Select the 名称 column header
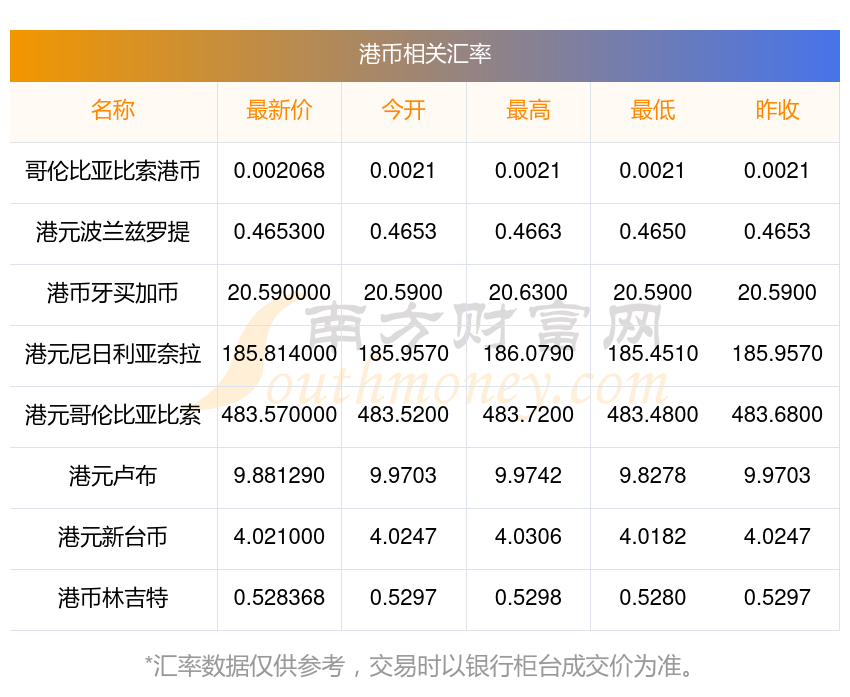850x697 pixels. click(x=113, y=111)
